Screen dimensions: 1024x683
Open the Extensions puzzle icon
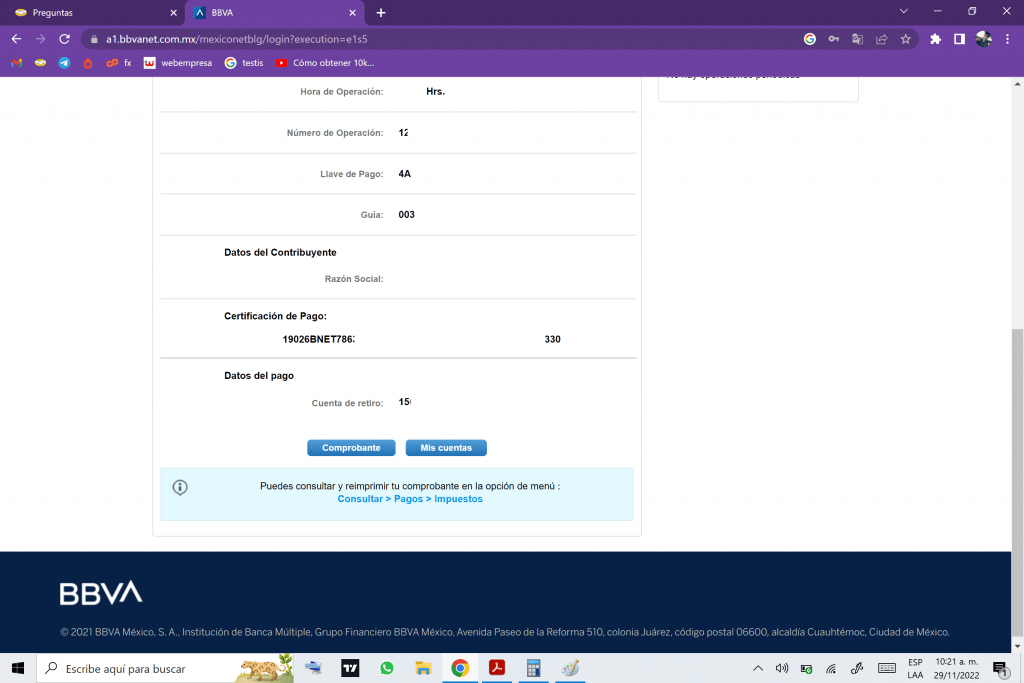pyautogui.click(x=935, y=39)
